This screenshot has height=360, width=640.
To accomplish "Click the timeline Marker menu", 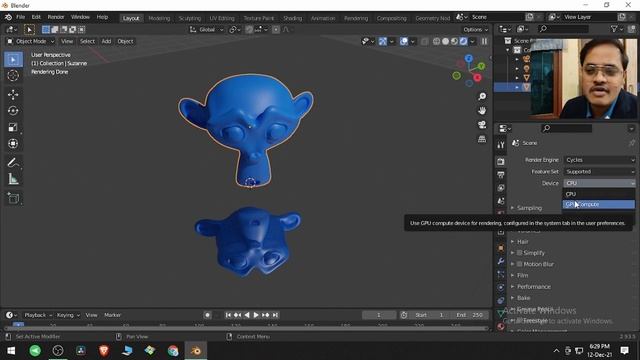I will [x=112, y=315].
